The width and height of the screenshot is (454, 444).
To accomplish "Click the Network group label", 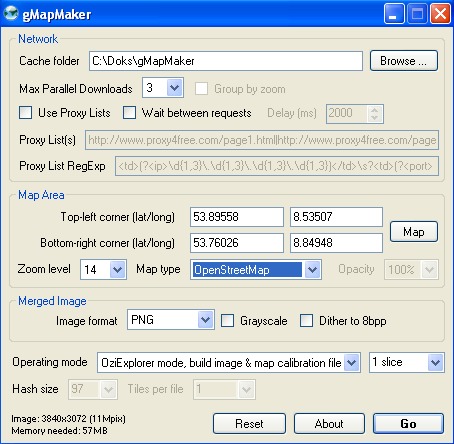I will 38,39.
